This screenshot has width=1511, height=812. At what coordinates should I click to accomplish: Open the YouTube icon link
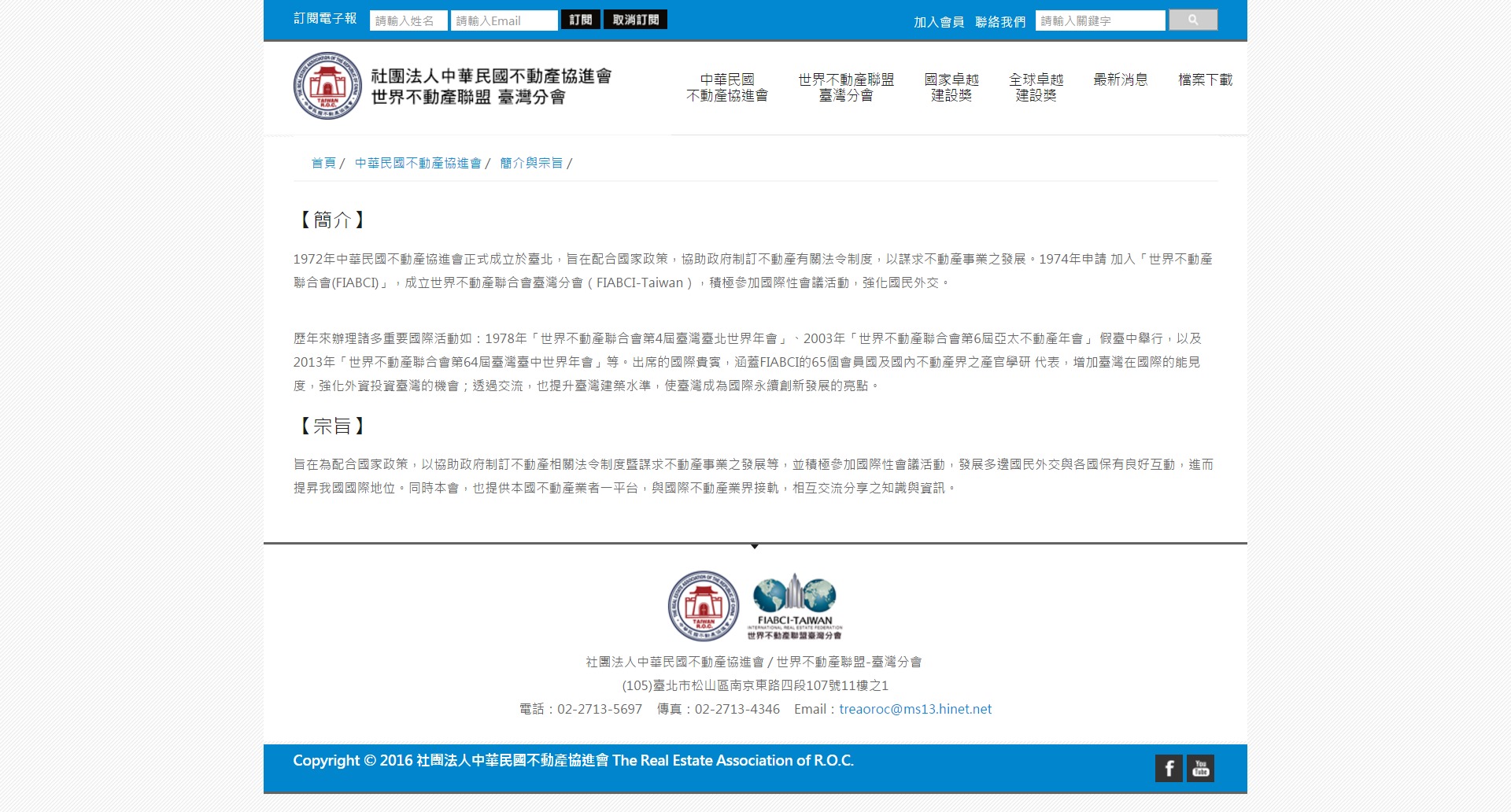click(x=1200, y=768)
